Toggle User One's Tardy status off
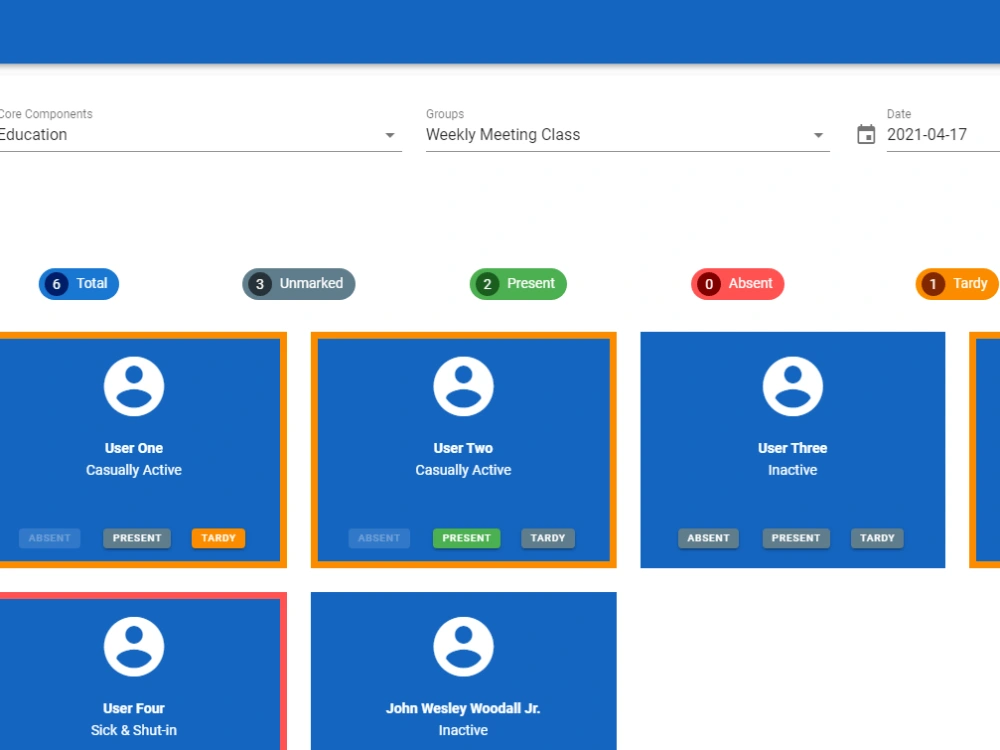Viewport: 1000px width, 750px height. [x=218, y=538]
